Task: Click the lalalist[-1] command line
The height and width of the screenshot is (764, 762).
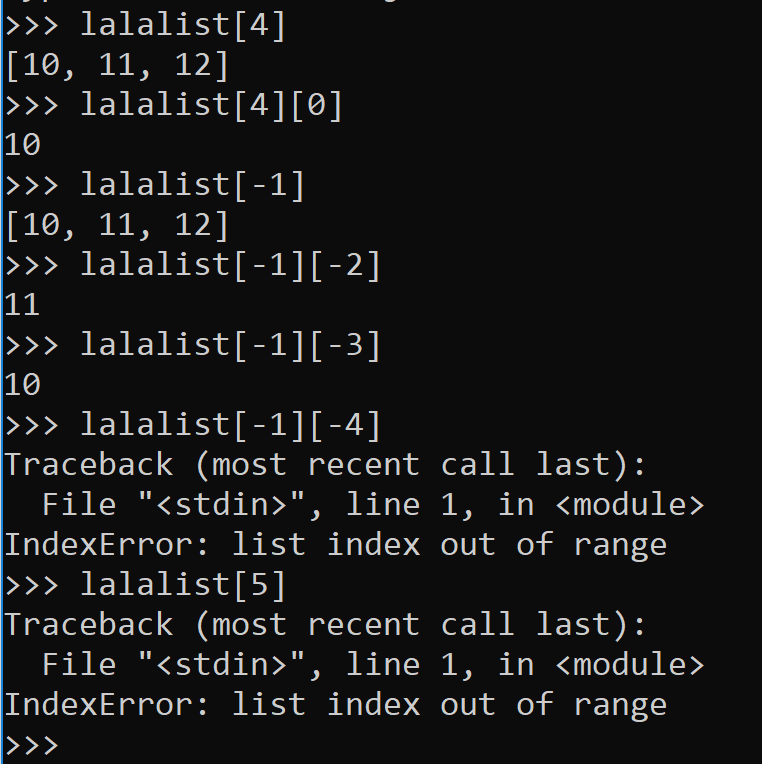Action: click(192, 185)
